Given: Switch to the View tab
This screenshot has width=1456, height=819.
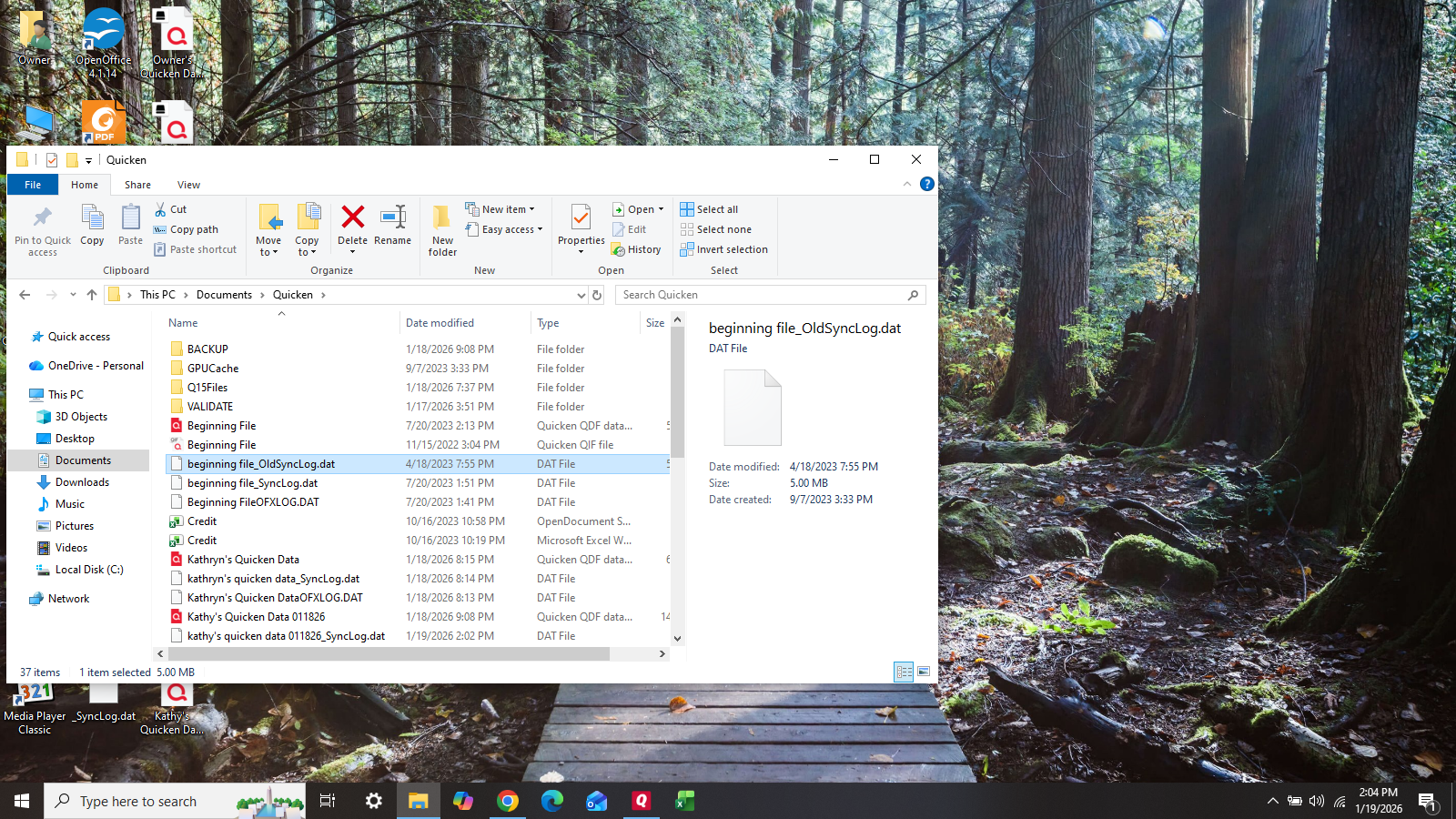Looking at the screenshot, I should click(188, 185).
